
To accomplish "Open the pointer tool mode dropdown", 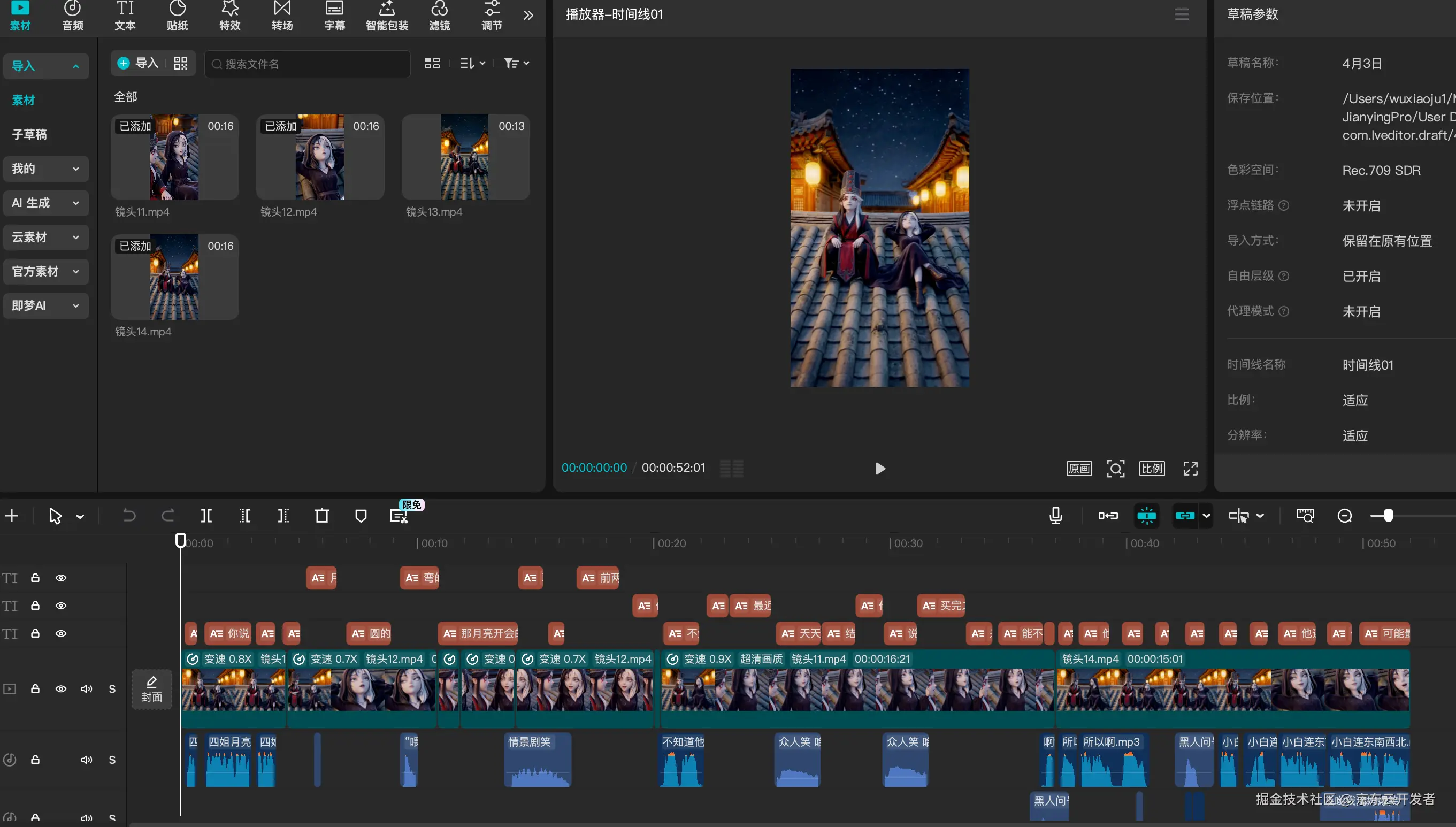I will [x=80, y=516].
